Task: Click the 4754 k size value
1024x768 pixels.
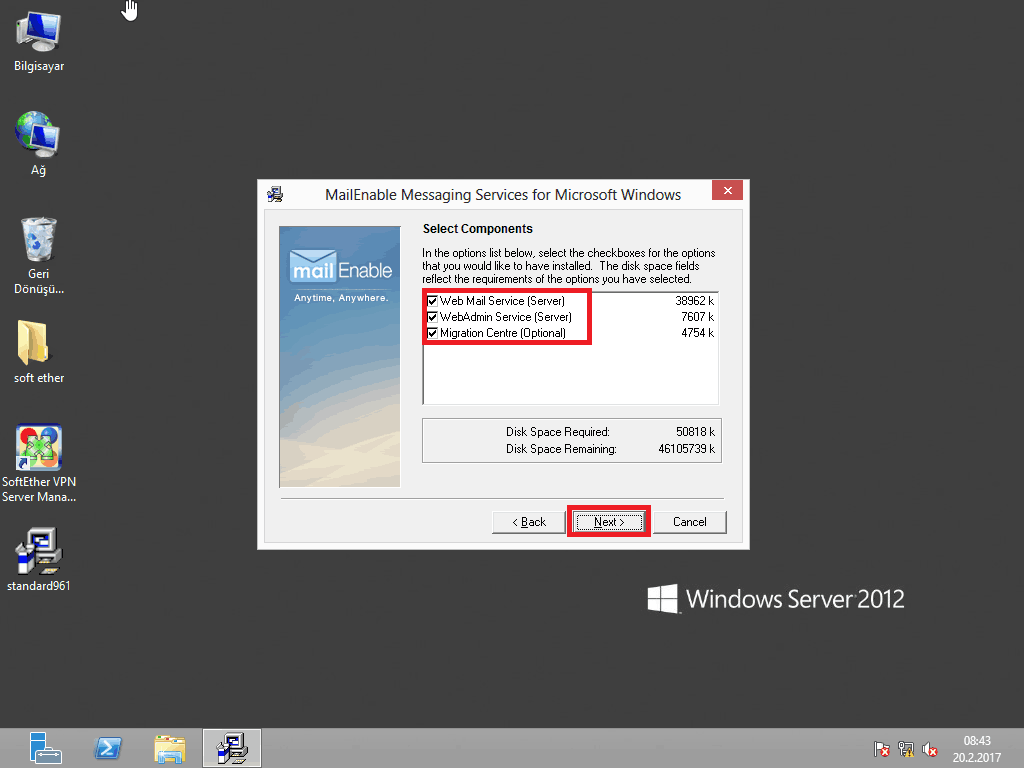Action: coord(697,333)
